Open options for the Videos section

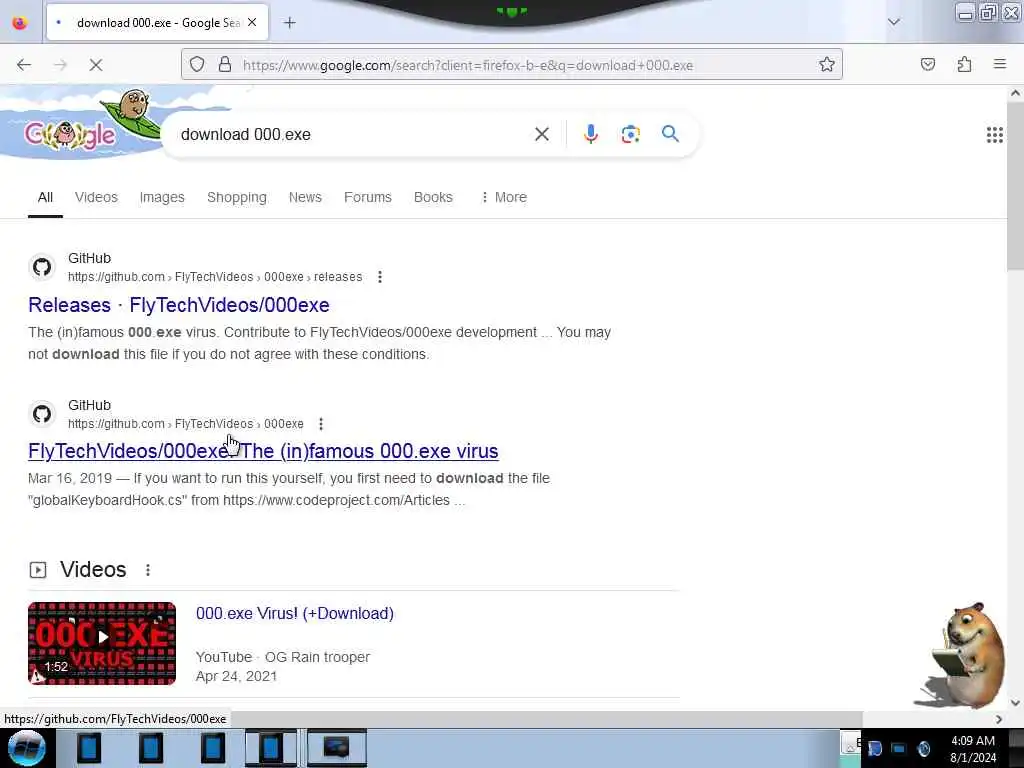point(148,570)
